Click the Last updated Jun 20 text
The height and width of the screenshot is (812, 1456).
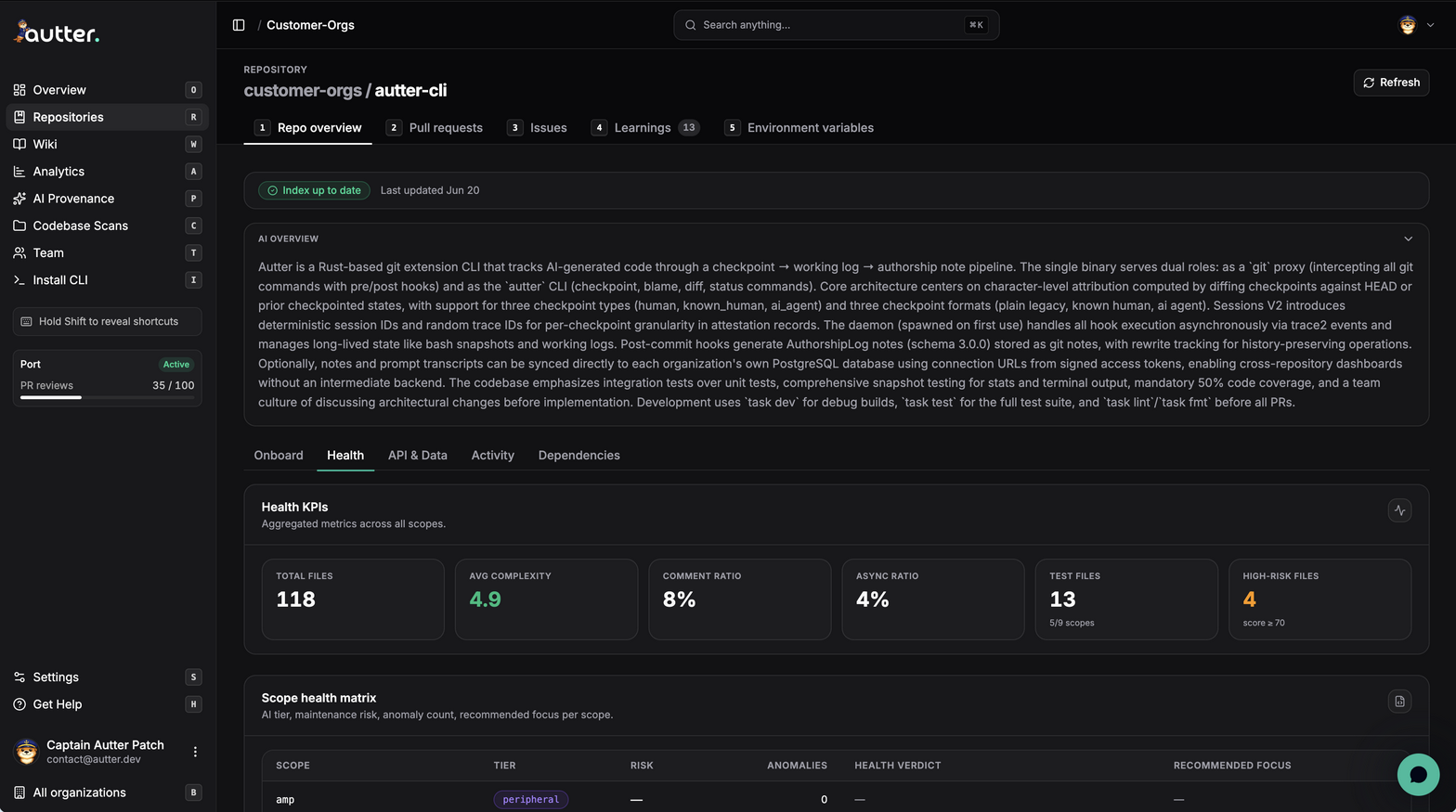tap(430, 190)
